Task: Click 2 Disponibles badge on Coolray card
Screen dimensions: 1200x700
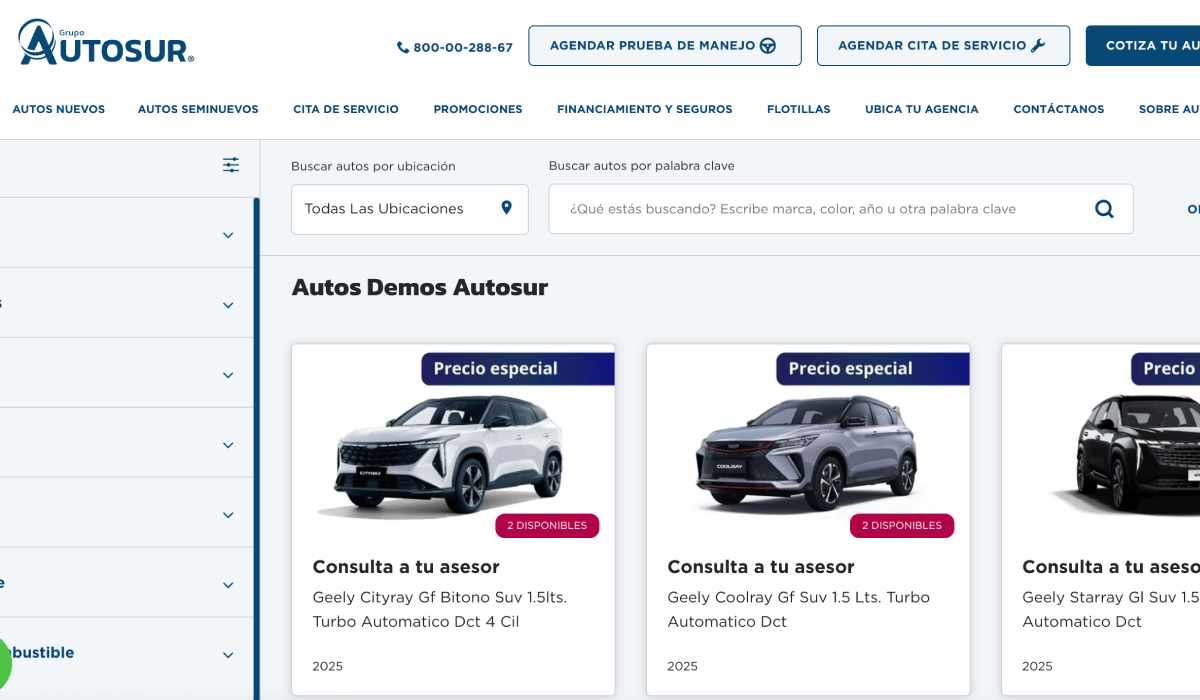Action: [x=902, y=525]
